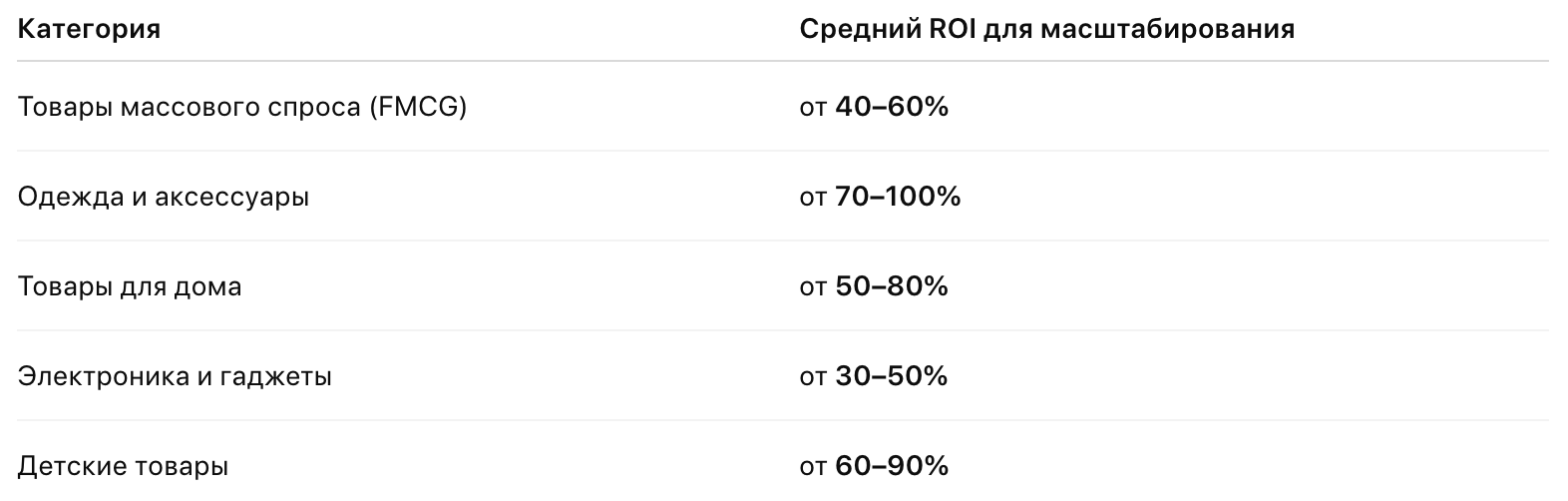The image size is (1568, 501).
Task: Click the "(FMCG)" abbreviation in the first row
Action: (x=417, y=107)
